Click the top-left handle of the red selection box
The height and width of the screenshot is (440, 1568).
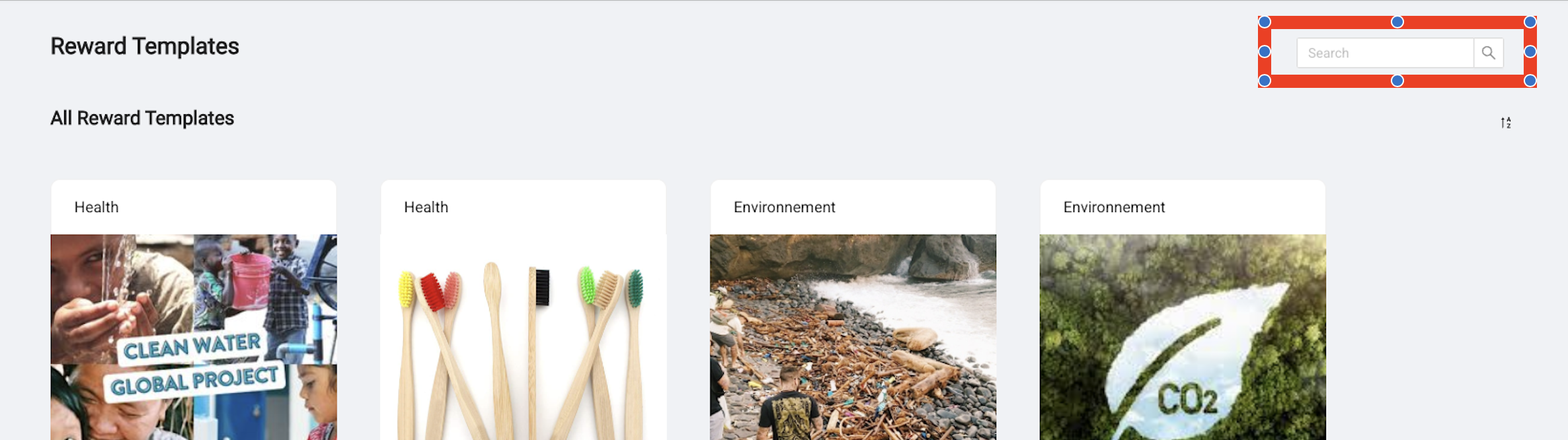[1265, 22]
